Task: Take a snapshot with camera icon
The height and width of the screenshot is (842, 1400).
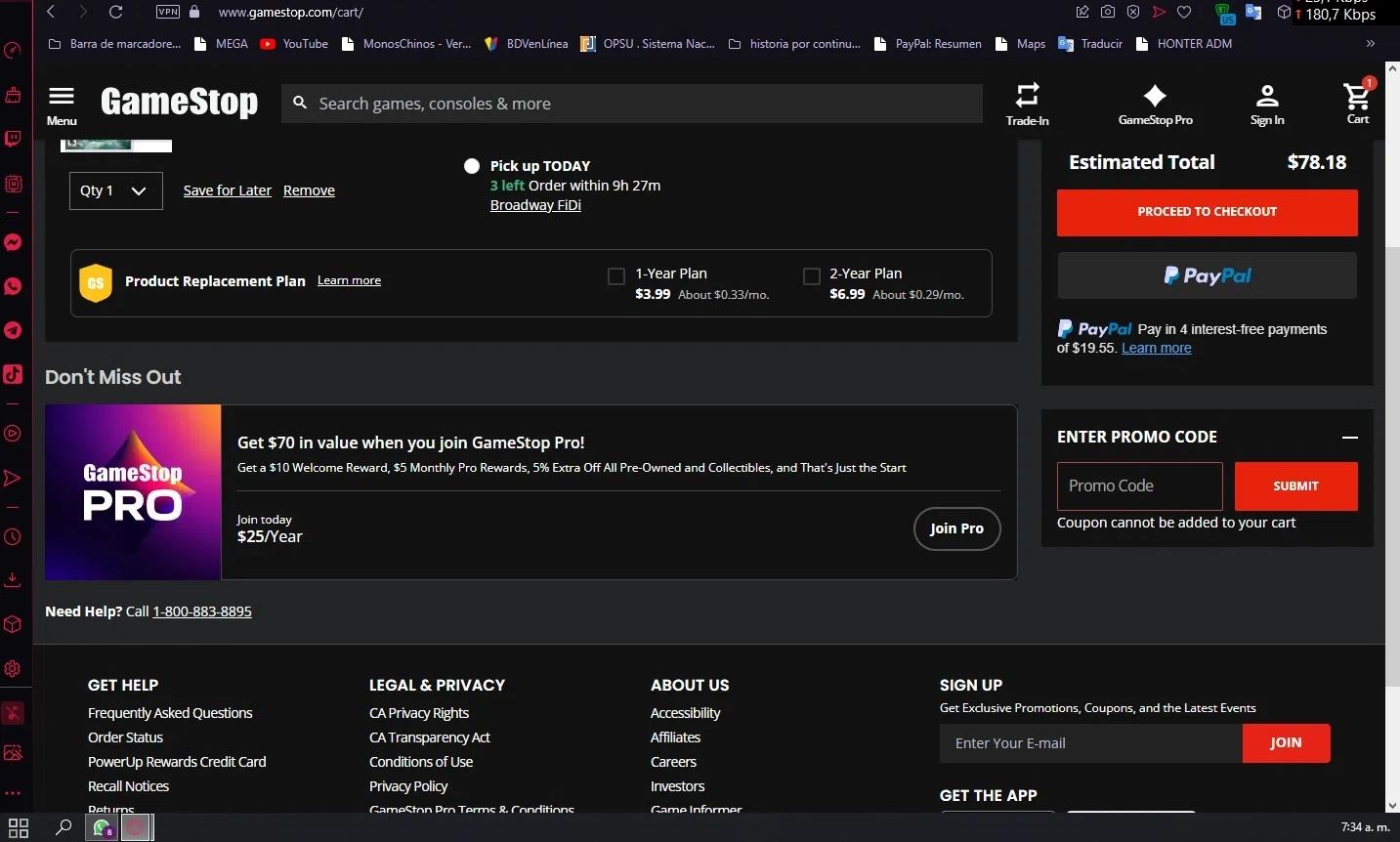Action: coord(1108,12)
